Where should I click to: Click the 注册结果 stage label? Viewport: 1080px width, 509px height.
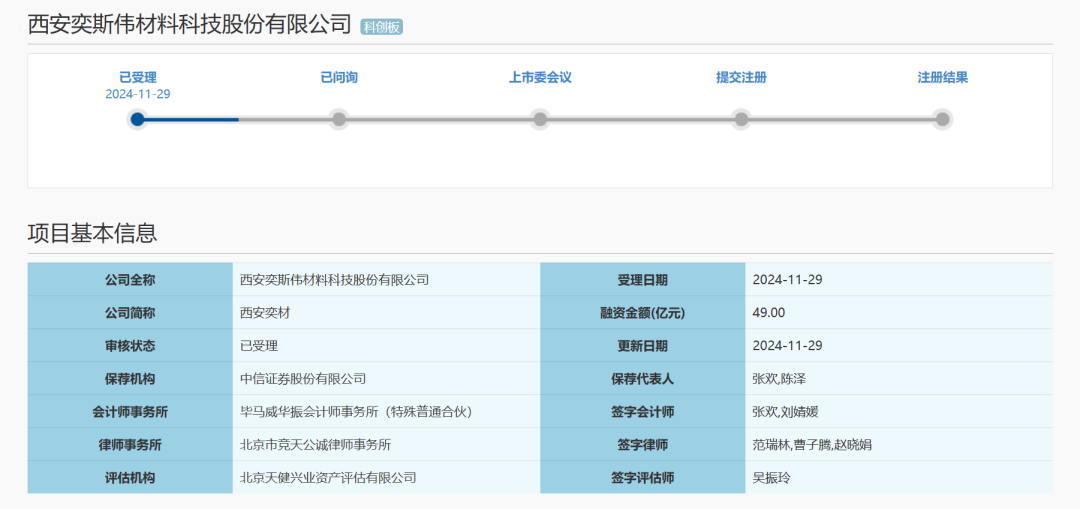click(x=942, y=77)
